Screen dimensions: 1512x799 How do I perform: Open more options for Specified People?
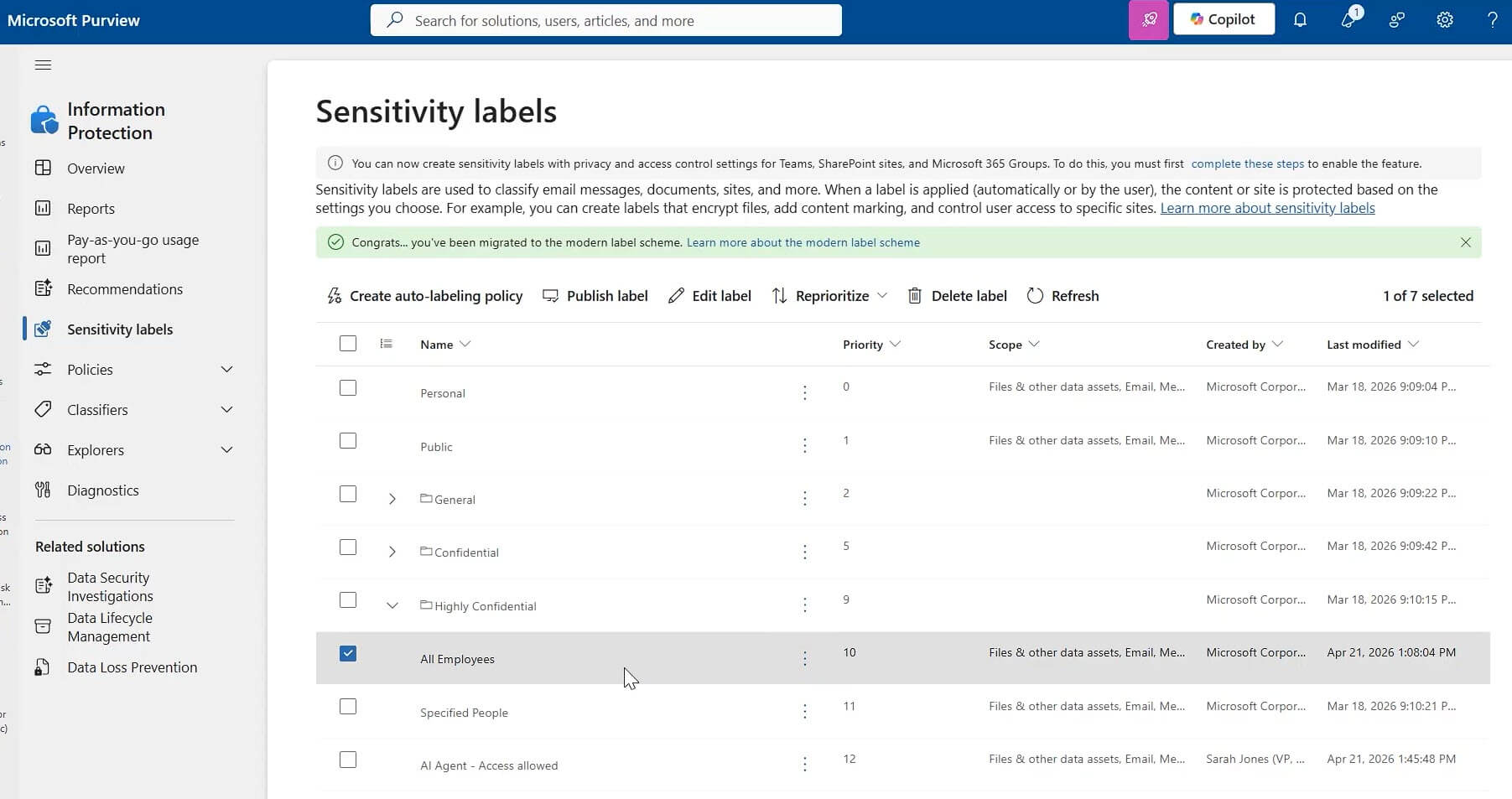804,711
